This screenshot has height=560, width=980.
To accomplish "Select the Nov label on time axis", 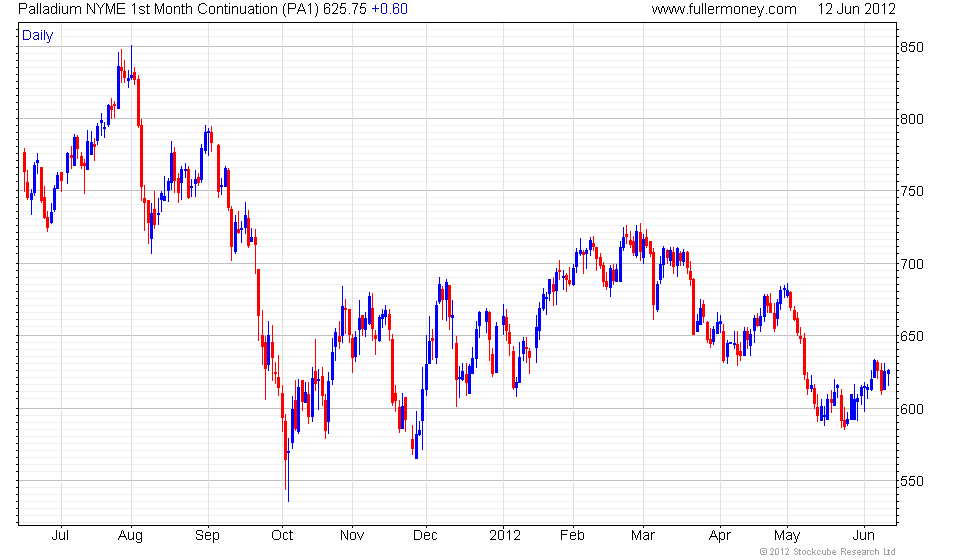I will (x=352, y=536).
